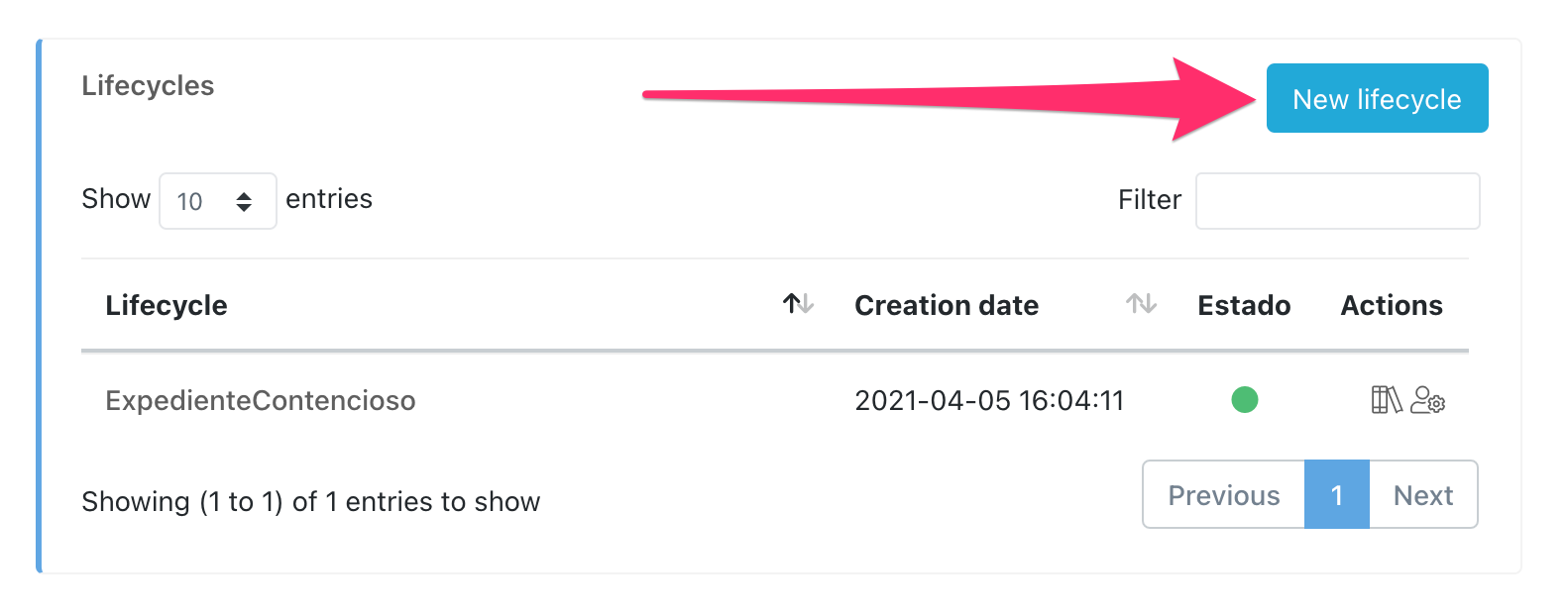Screen dimensions: 1568x616
Task: Go to the Next page
Action: [1423, 495]
